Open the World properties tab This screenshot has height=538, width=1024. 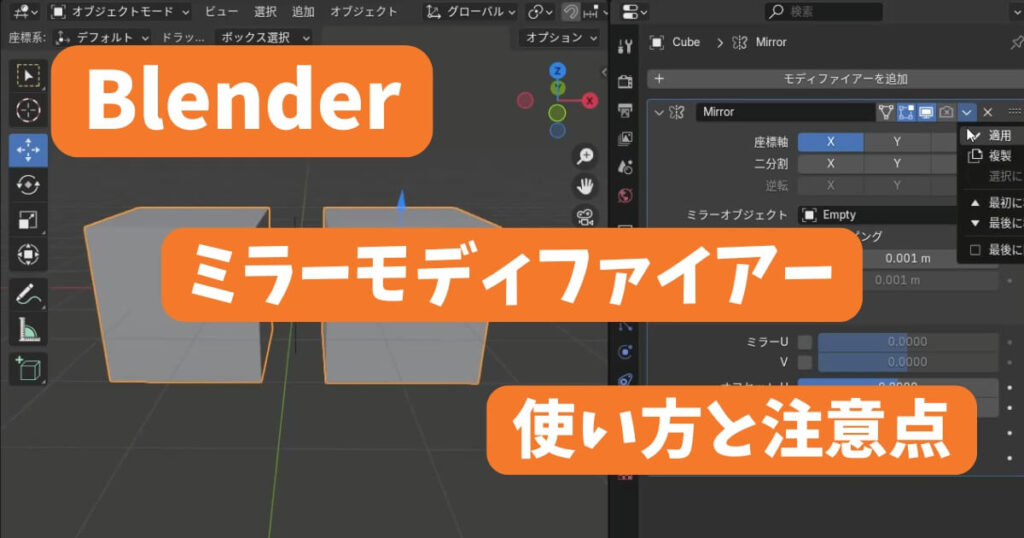(625, 196)
